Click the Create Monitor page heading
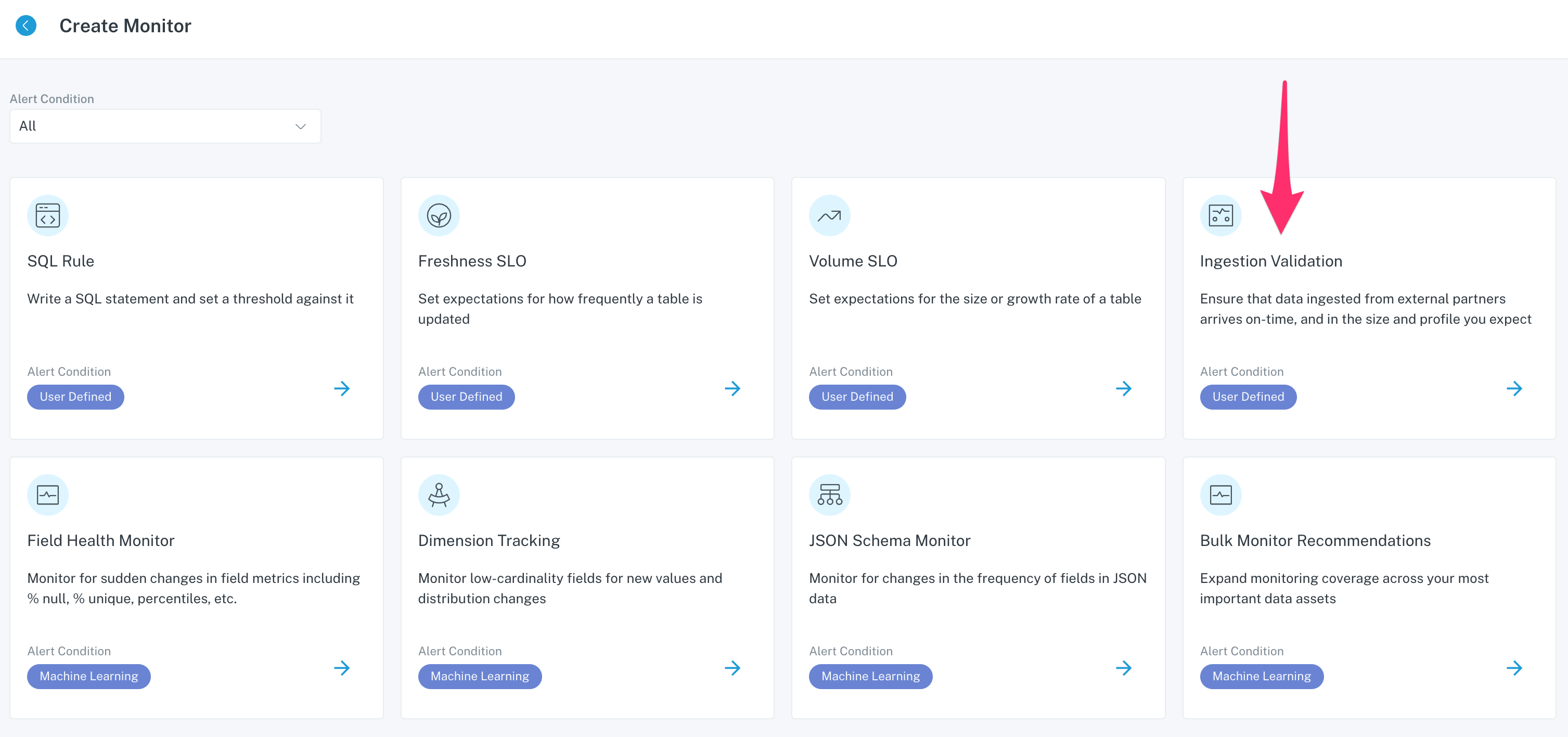Viewport: 1568px width, 737px height. (x=125, y=26)
